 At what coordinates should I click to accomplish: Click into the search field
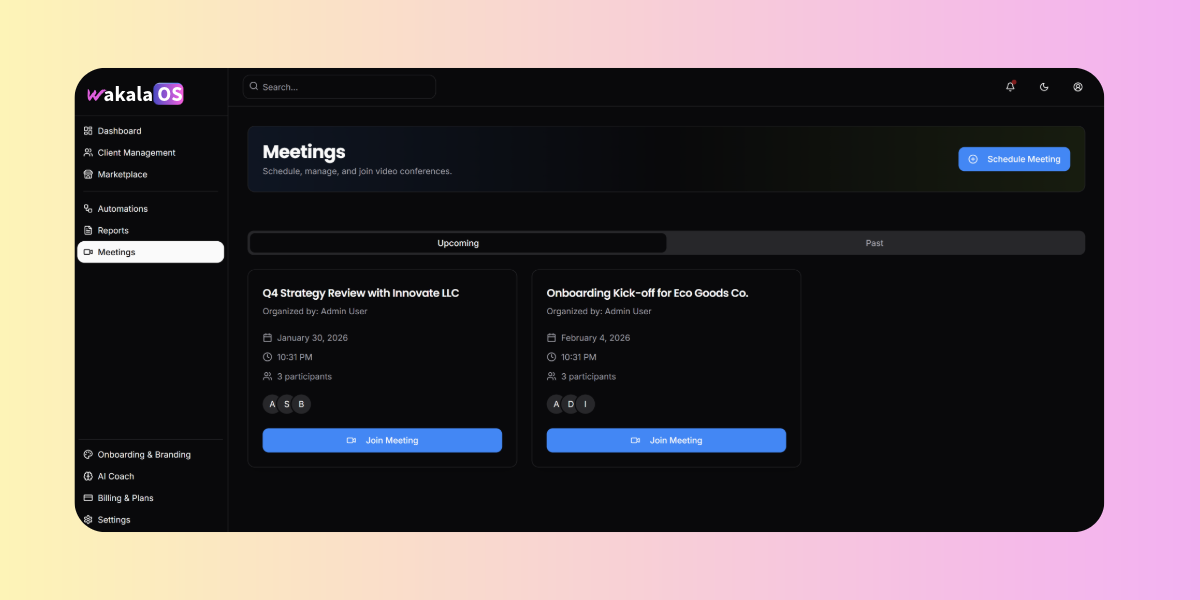click(339, 86)
